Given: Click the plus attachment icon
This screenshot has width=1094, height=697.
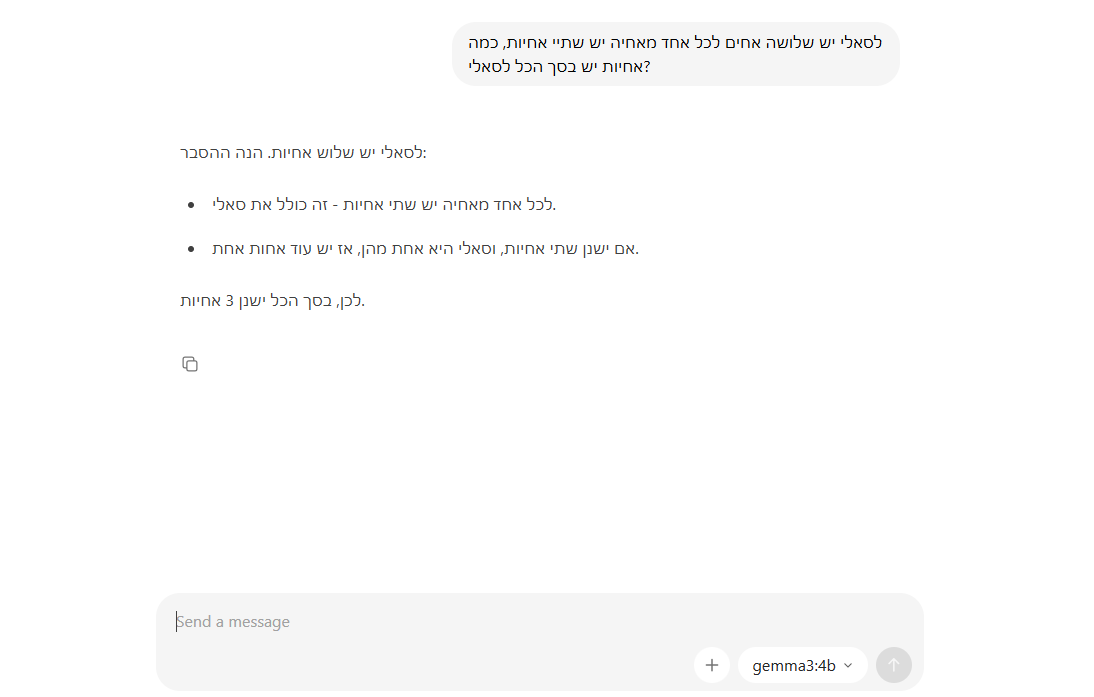Looking at the screenshot, I should point(712,665).
